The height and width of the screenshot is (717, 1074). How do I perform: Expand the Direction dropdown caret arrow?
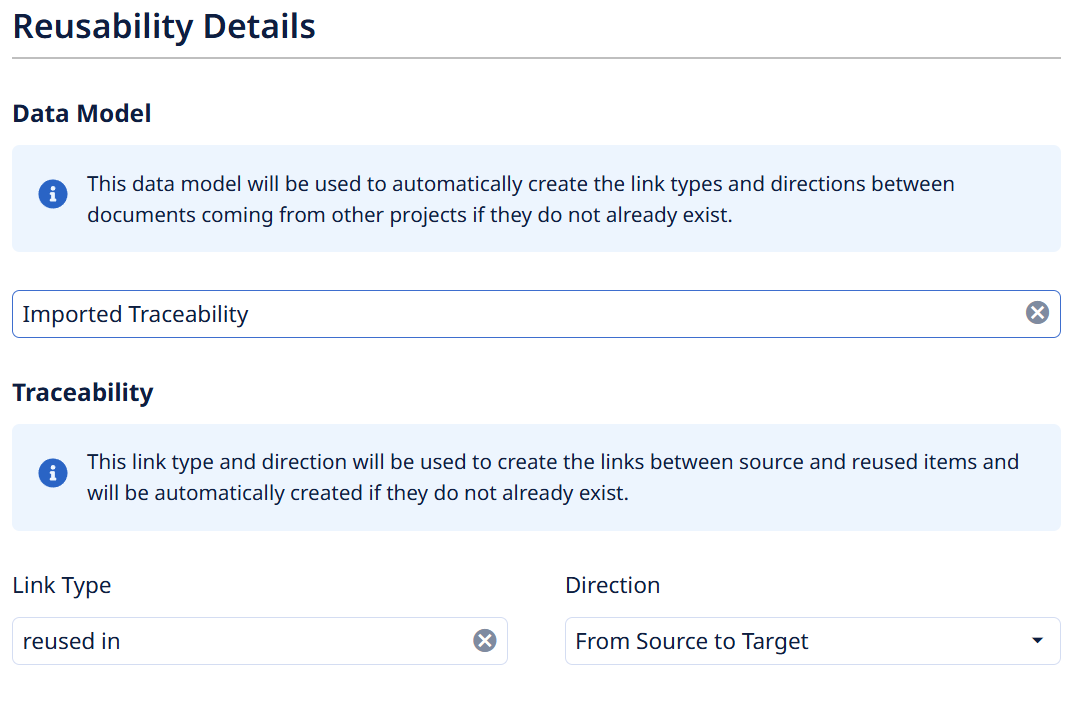pos(1037,641)
